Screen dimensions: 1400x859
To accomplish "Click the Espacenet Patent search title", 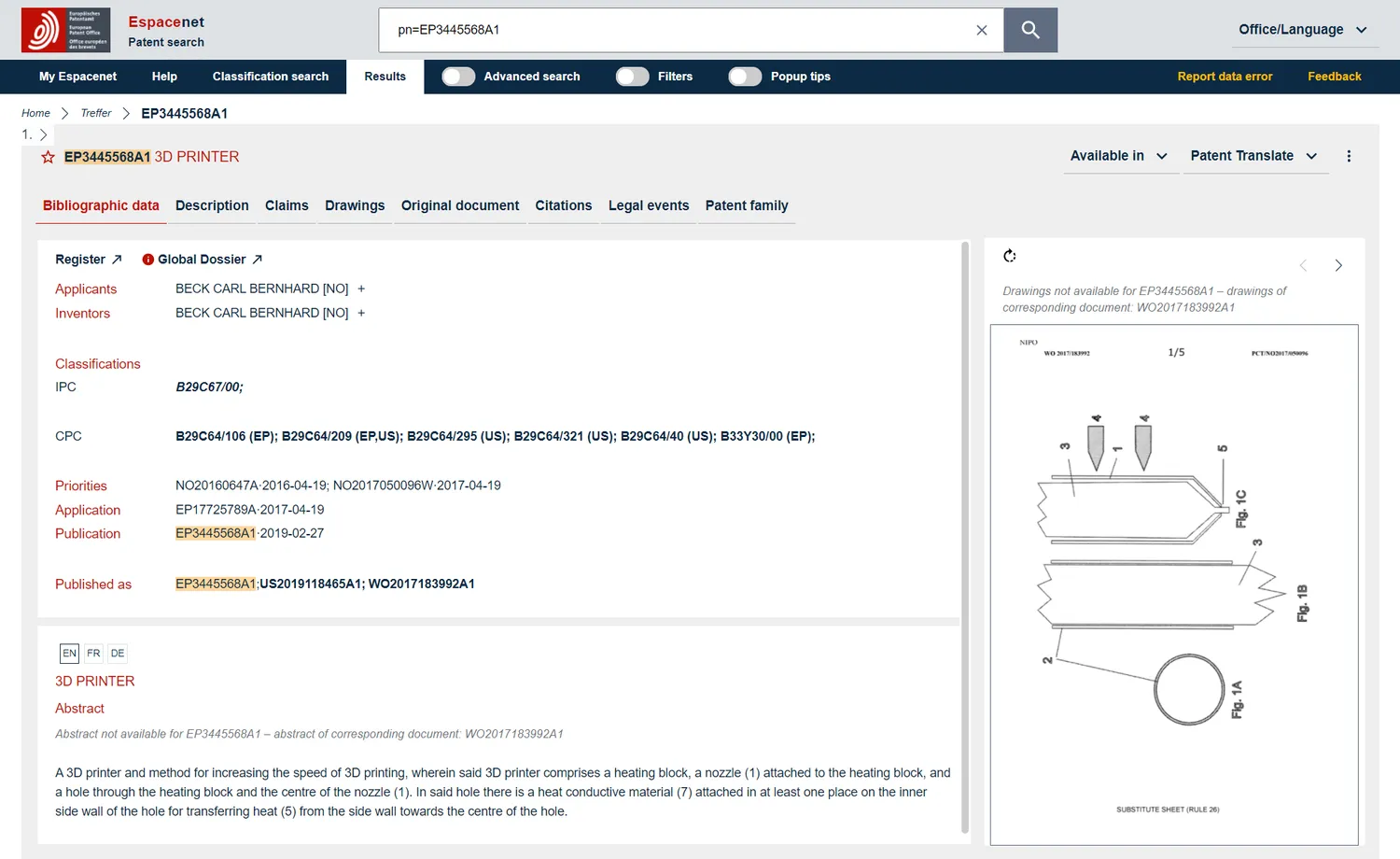I will coord(166,31).
